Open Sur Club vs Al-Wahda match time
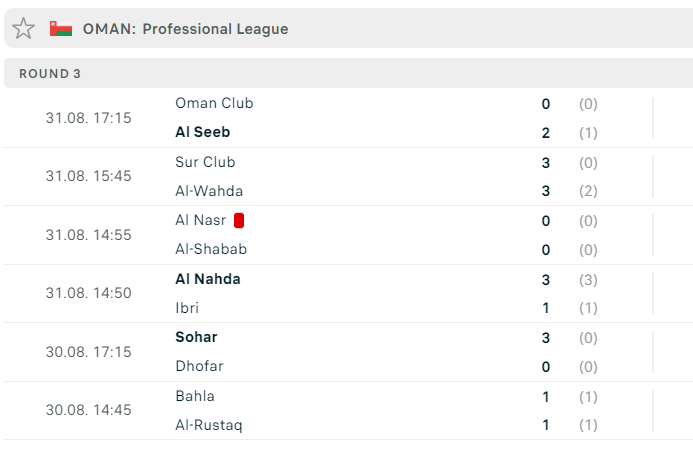The image size is (693, 450). [89, 176]
